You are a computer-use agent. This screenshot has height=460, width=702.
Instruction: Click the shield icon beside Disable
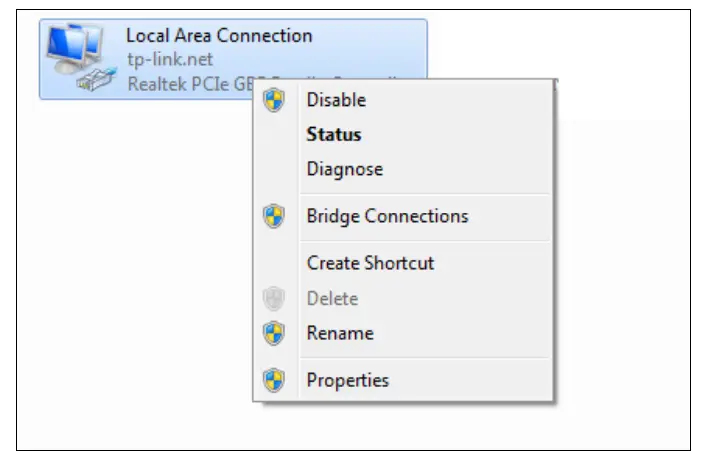tap(274, 100)
